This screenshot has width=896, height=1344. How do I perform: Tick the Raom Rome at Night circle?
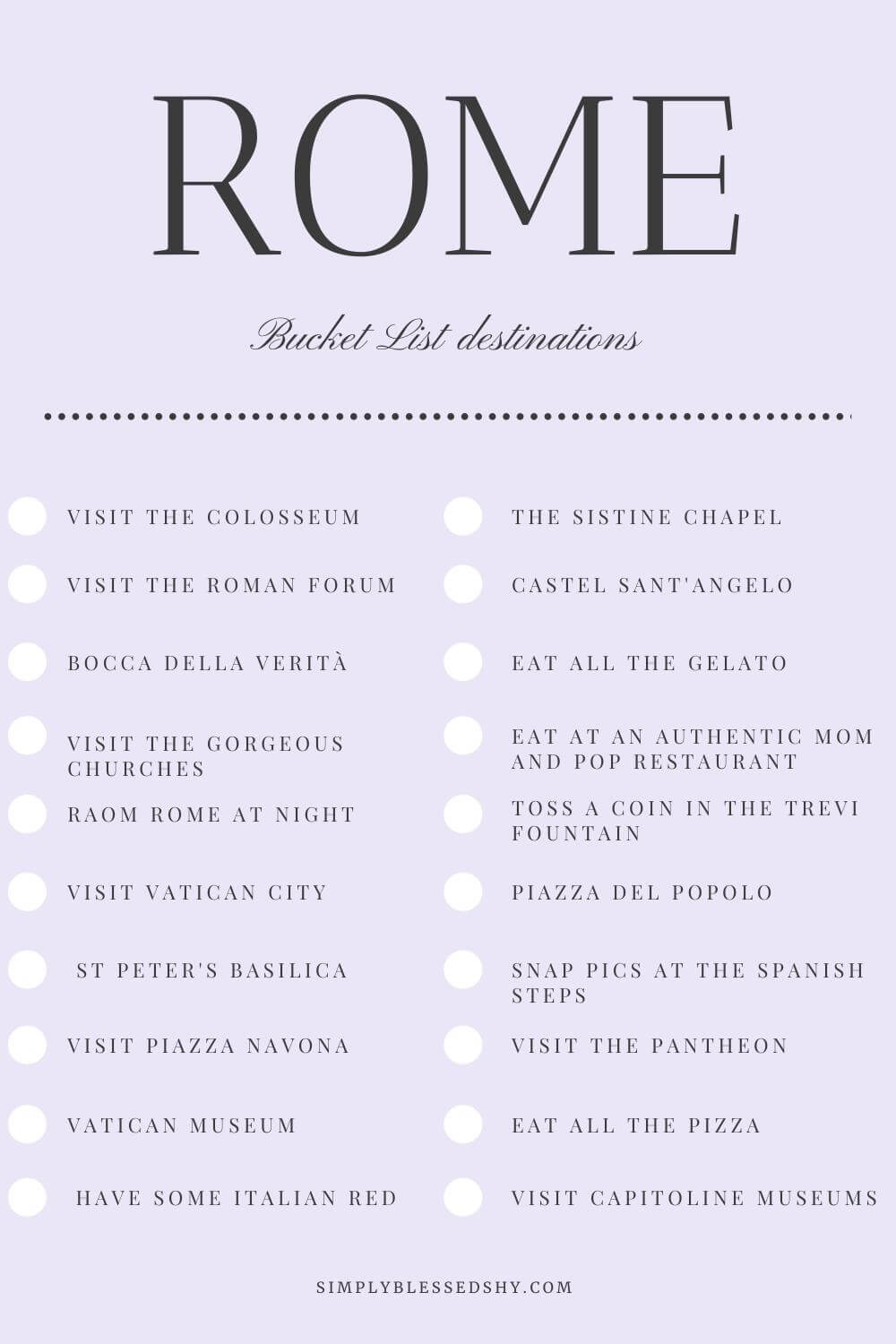[27, 814]
